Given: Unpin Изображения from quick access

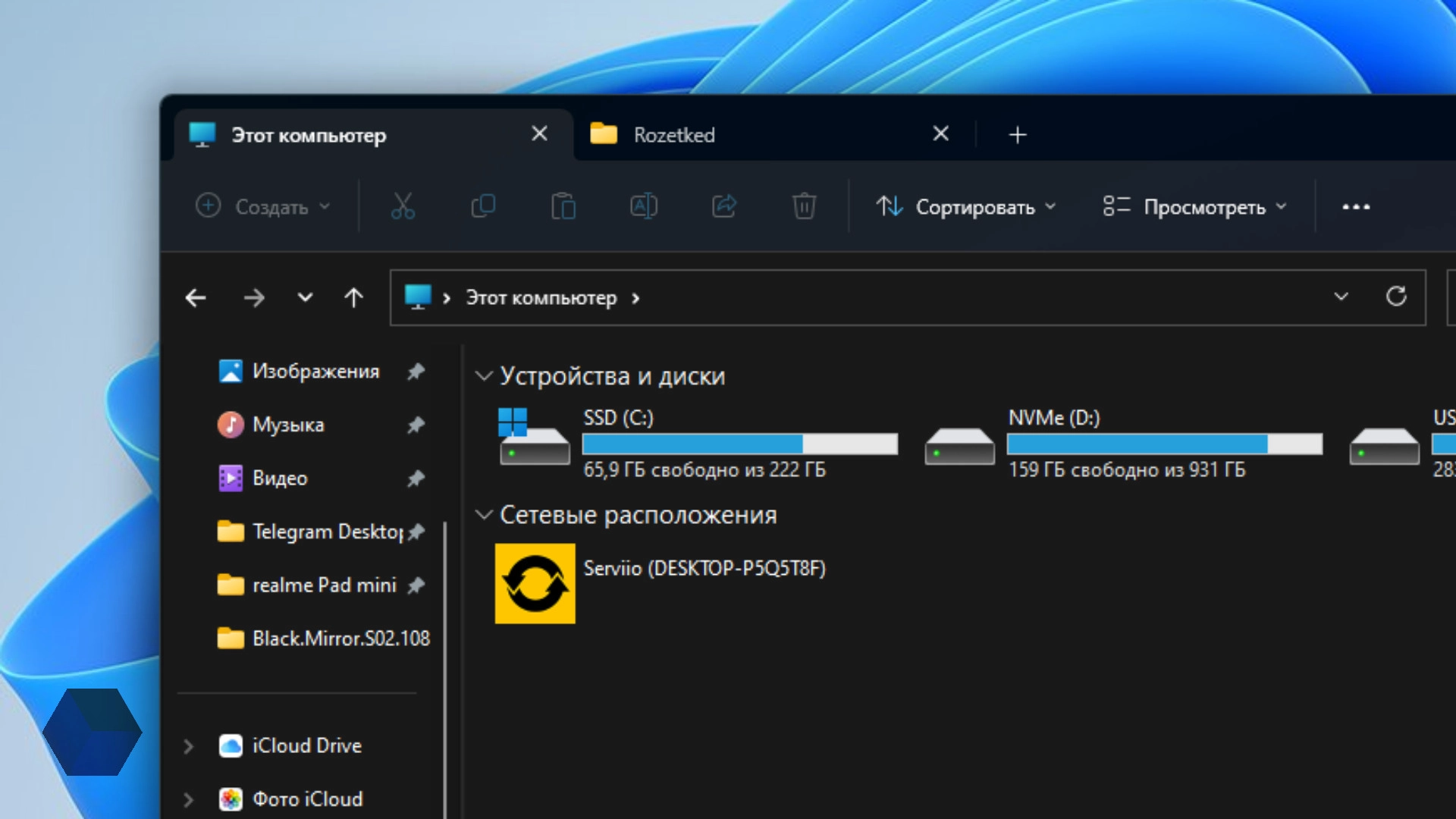Looking at the screenshot, I should tap(416, 372).
